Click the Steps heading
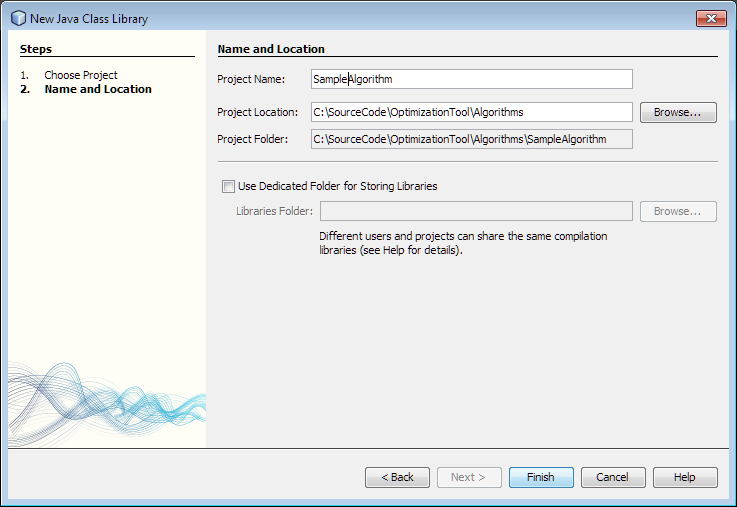737x507 pixels. 36,49
